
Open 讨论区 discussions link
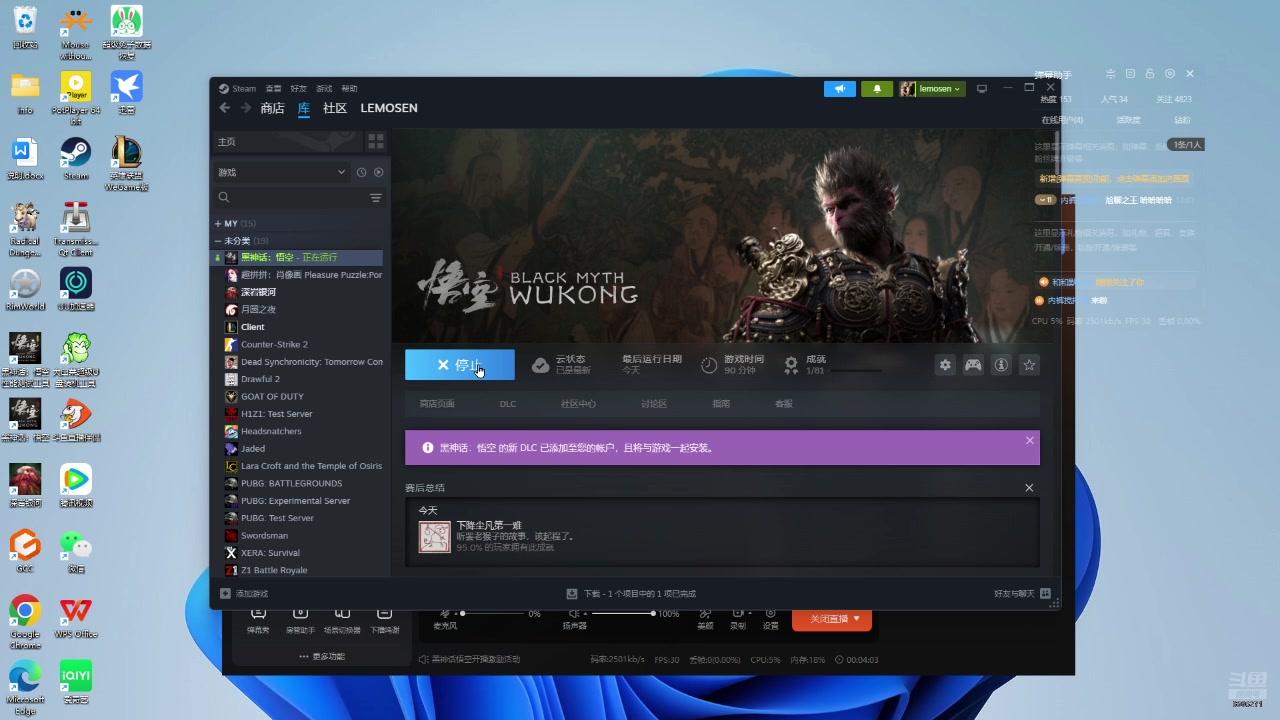654,404
